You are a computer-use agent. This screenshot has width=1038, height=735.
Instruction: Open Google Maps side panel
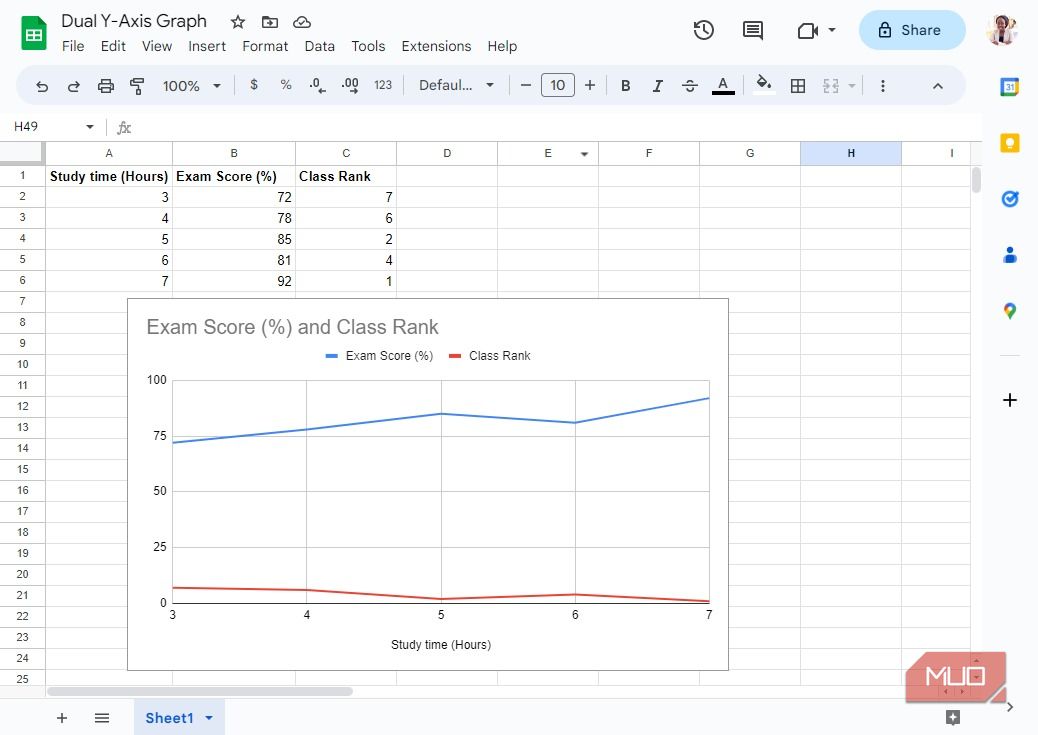tap(1010, 311)
